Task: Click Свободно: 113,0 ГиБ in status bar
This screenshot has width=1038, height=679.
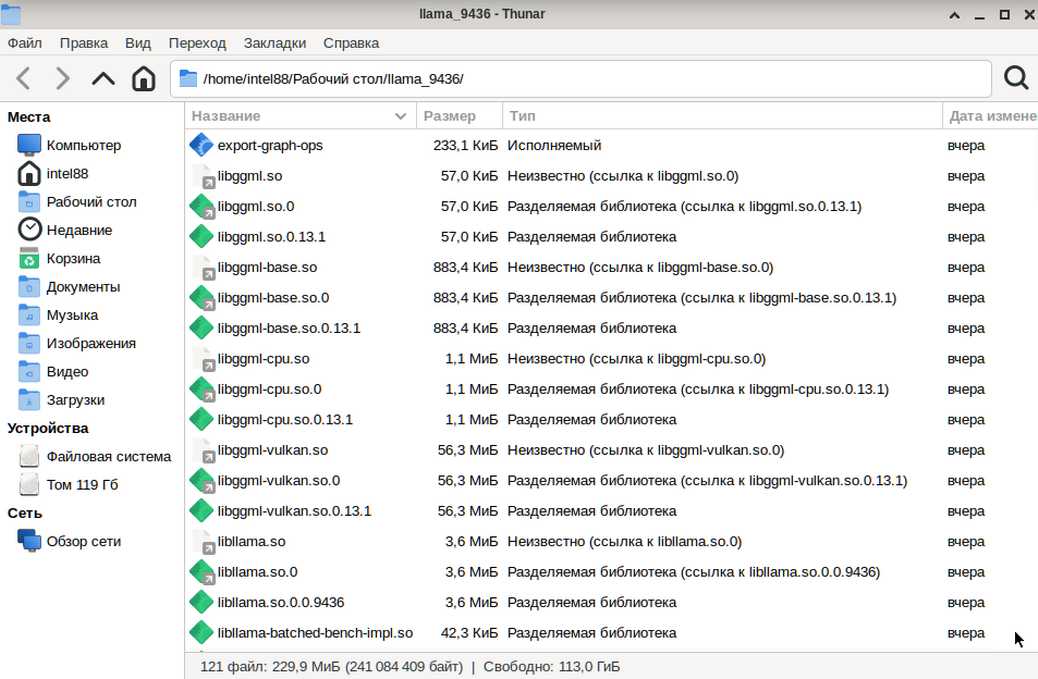Action: click(551, 666)
